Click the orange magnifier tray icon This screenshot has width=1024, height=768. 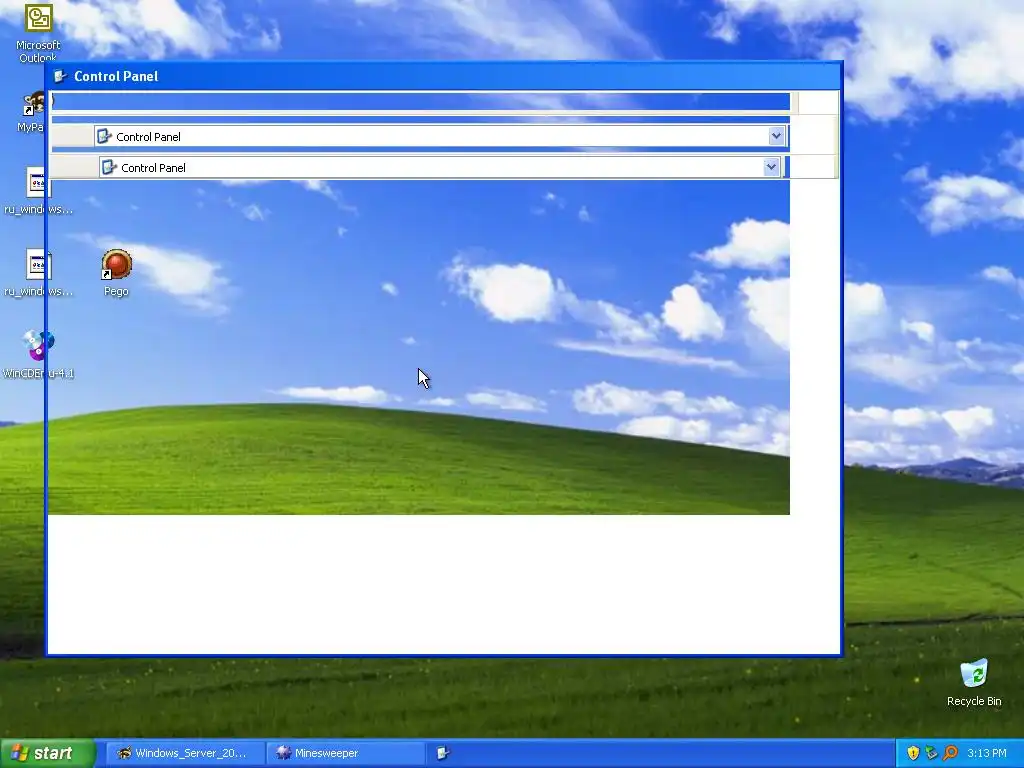tap(950, 753)
